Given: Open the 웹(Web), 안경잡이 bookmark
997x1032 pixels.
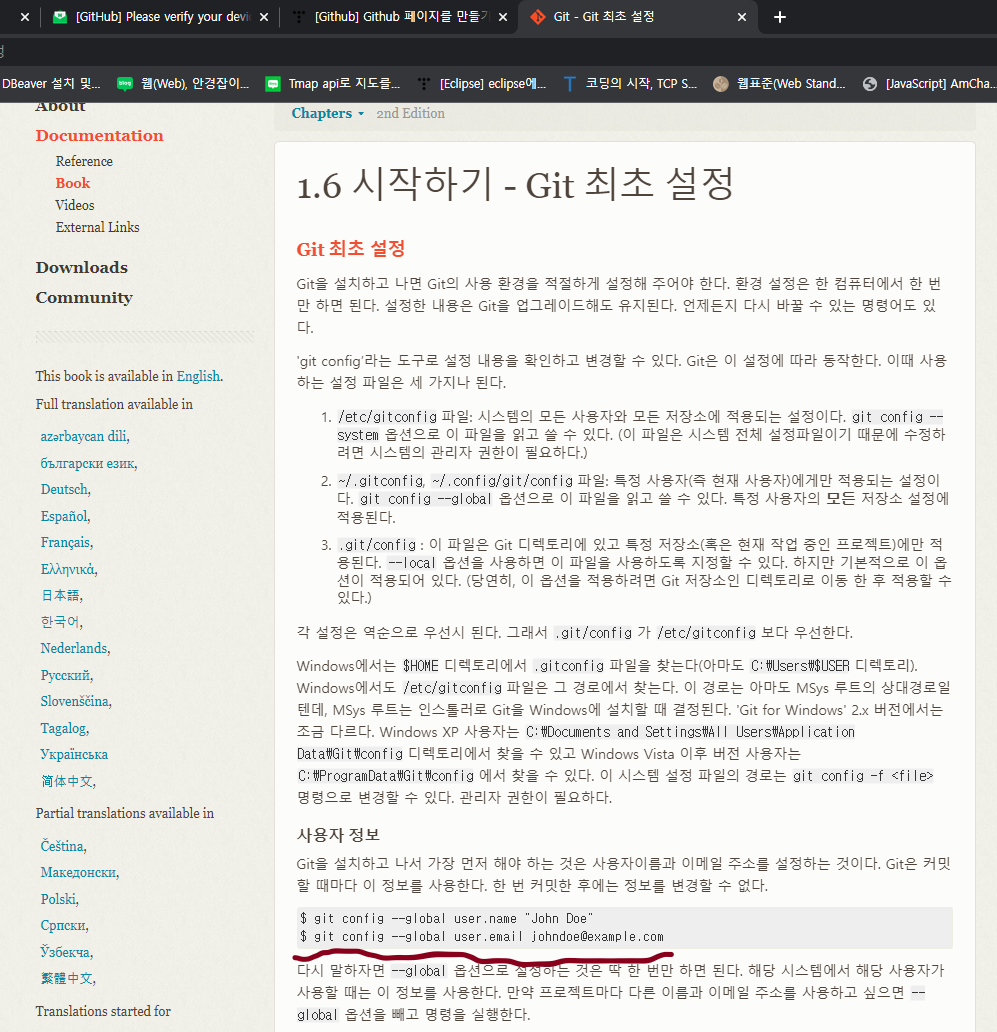Looking at the screenshot, I should 184,84.
